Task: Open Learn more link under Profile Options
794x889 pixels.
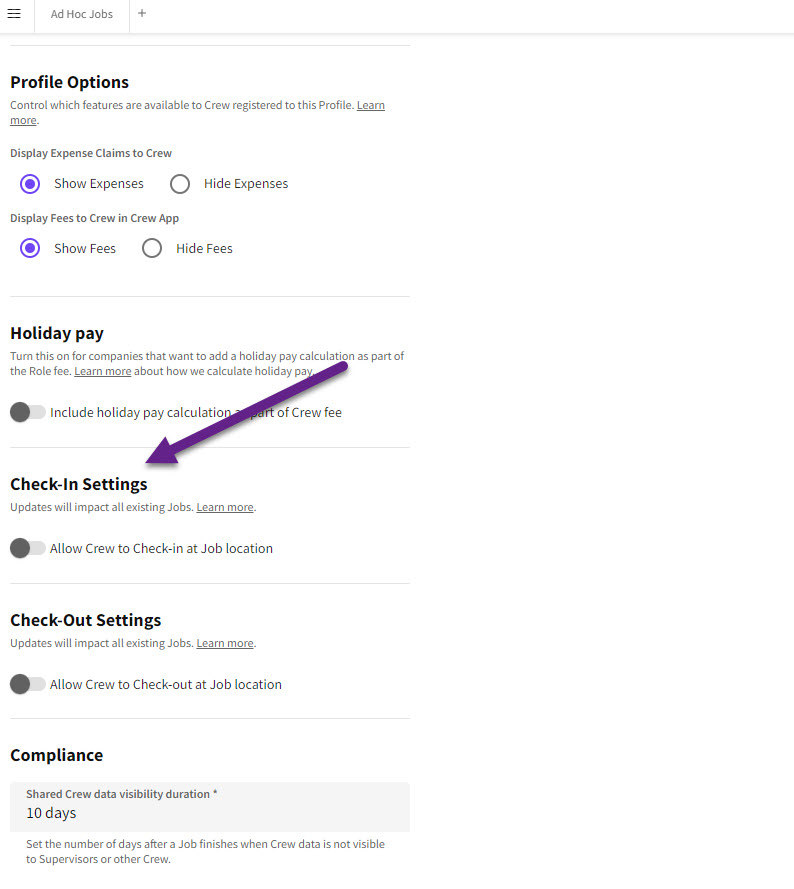Action: 370,106
